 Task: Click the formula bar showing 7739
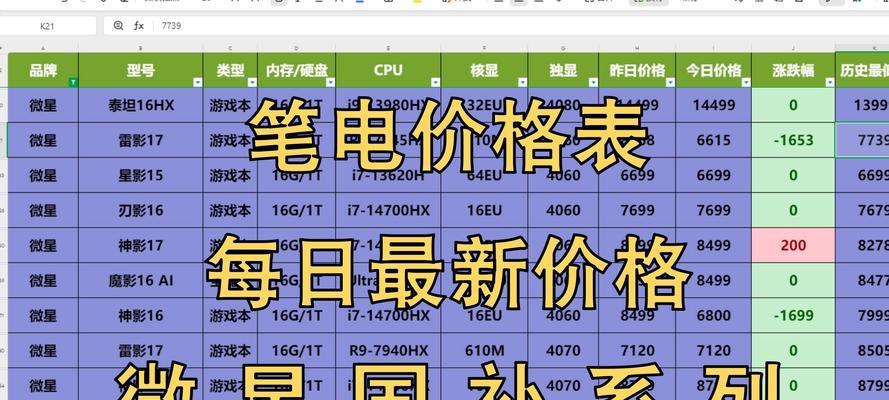[x=496, y=25]
